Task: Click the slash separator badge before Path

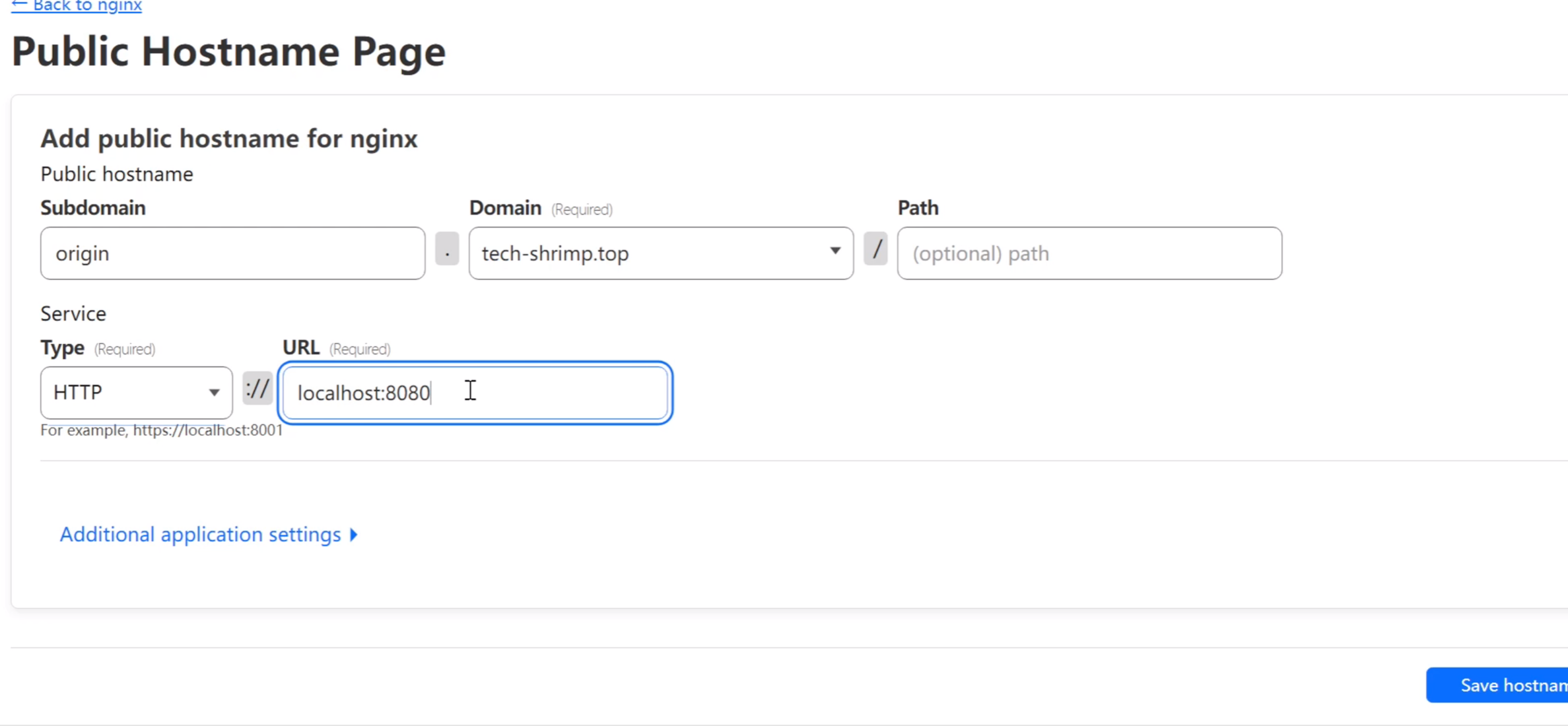Action: click(875, 249)
